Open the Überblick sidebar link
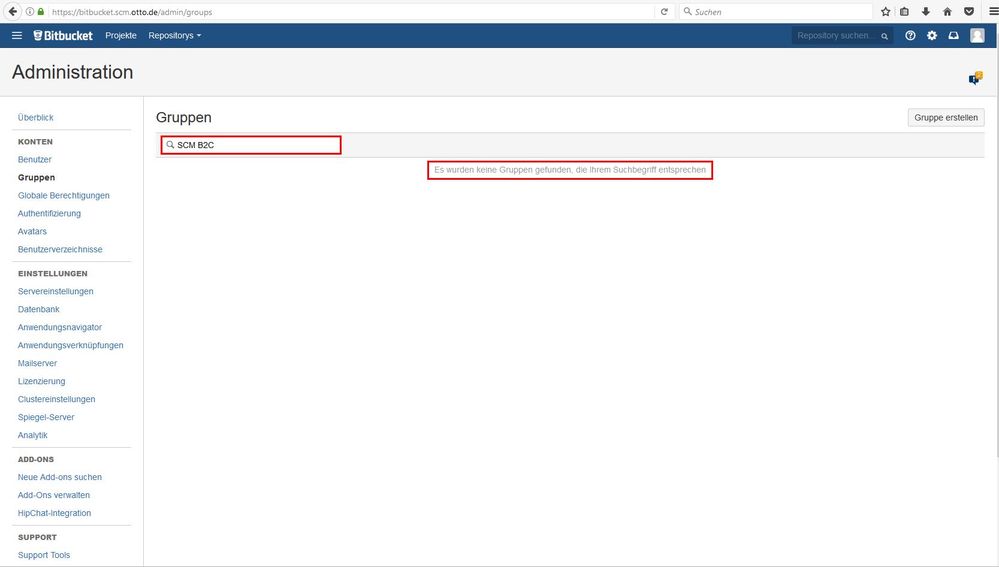This screenshot has width=999, height=567. (x=36, y=118)
